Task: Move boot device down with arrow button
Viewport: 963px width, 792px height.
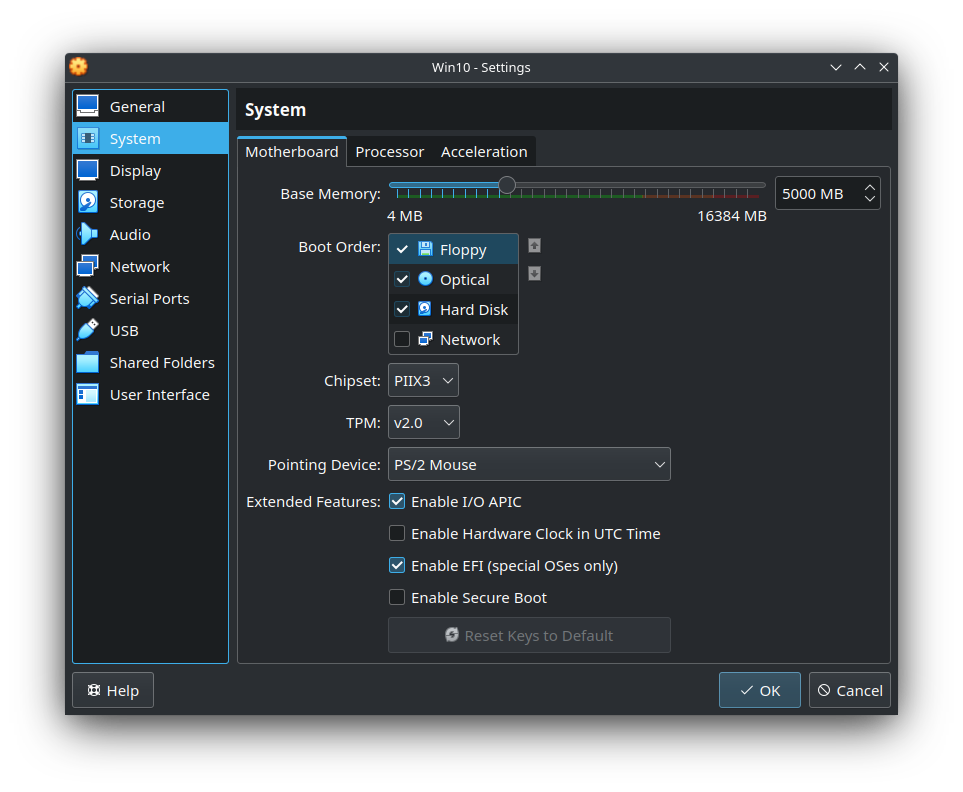Action: (x=534, y=273)
